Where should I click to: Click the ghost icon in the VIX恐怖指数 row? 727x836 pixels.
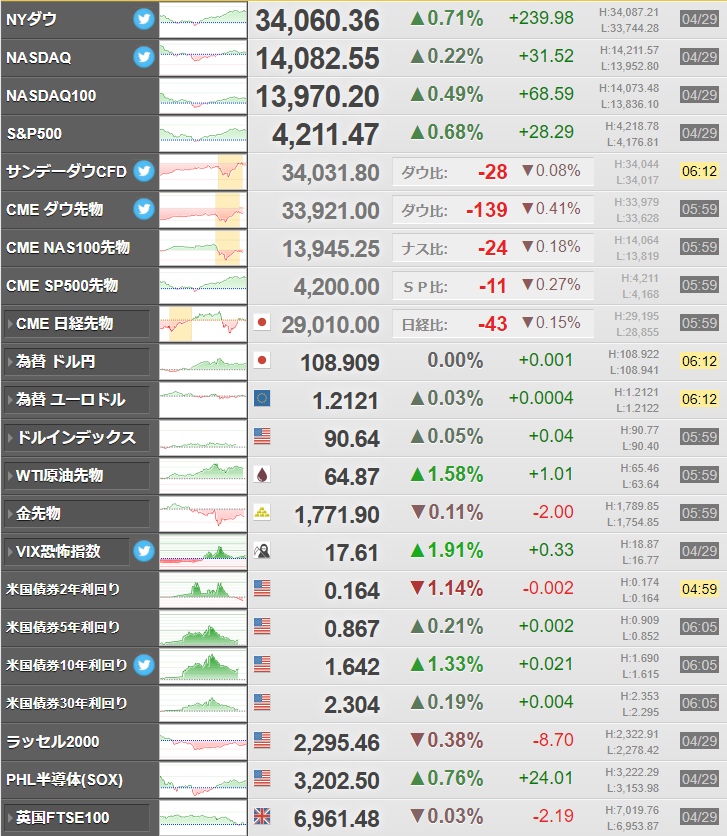[x=262, y=550]
